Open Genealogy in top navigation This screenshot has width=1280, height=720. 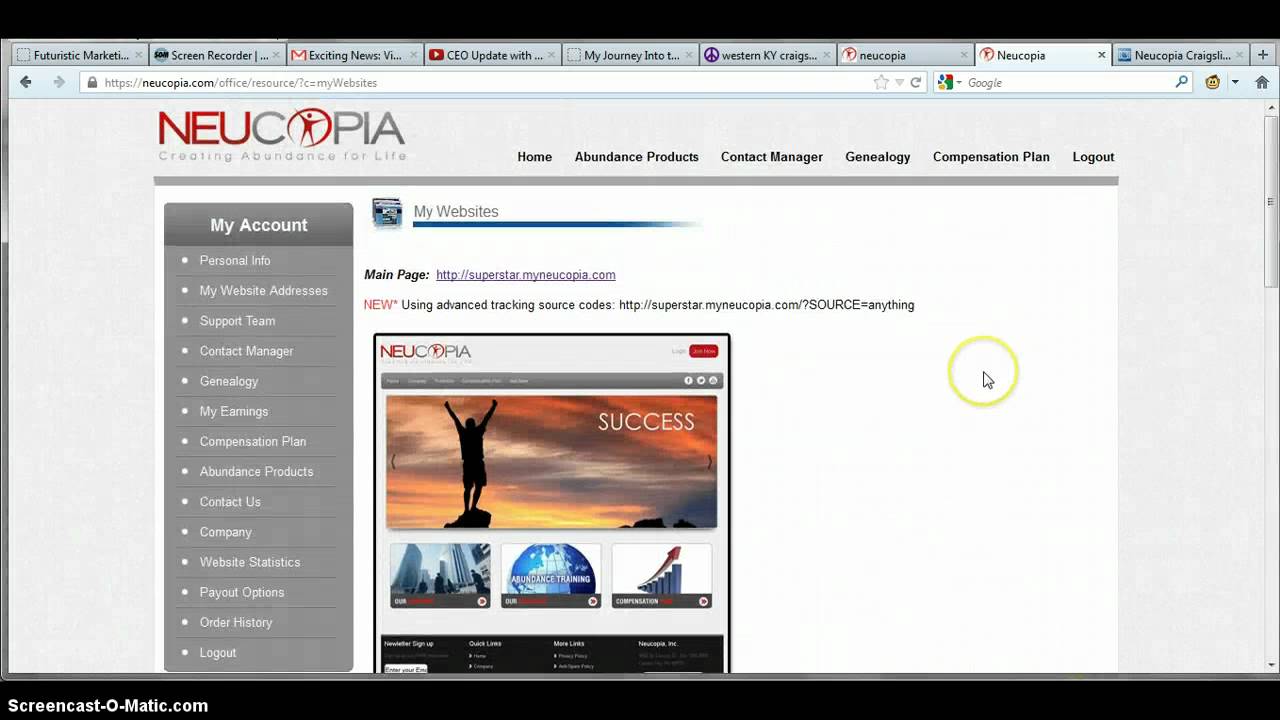(x=877, y=157)
